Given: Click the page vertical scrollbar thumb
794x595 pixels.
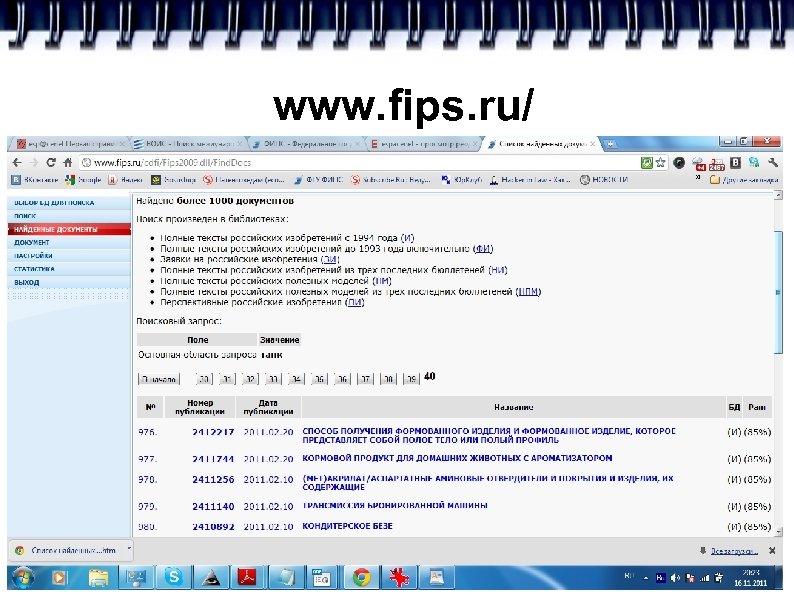Looking at the screenshot, I should (778, 292).
